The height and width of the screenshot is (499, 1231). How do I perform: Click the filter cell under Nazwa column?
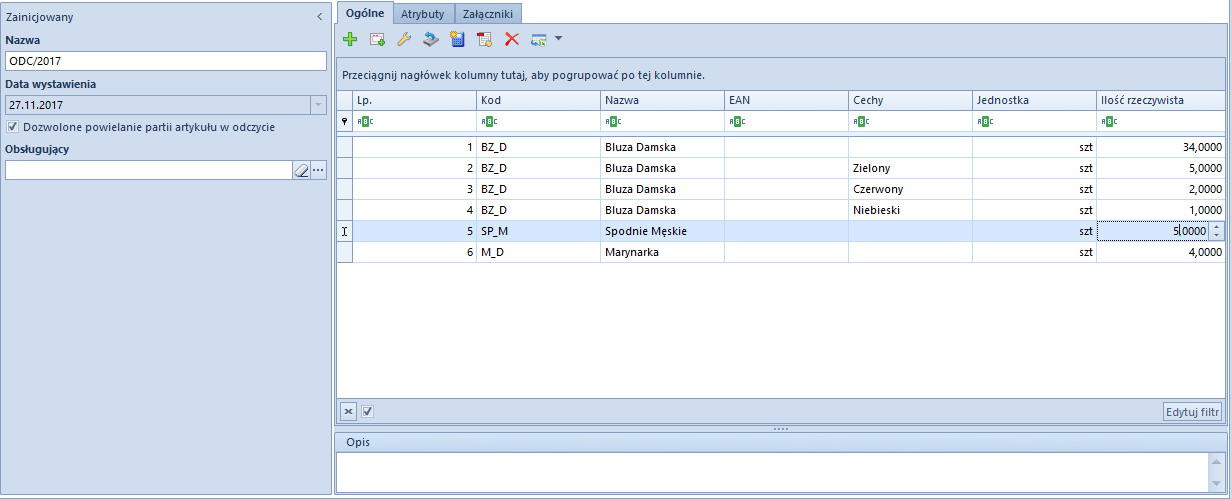(x=662, y=121)
